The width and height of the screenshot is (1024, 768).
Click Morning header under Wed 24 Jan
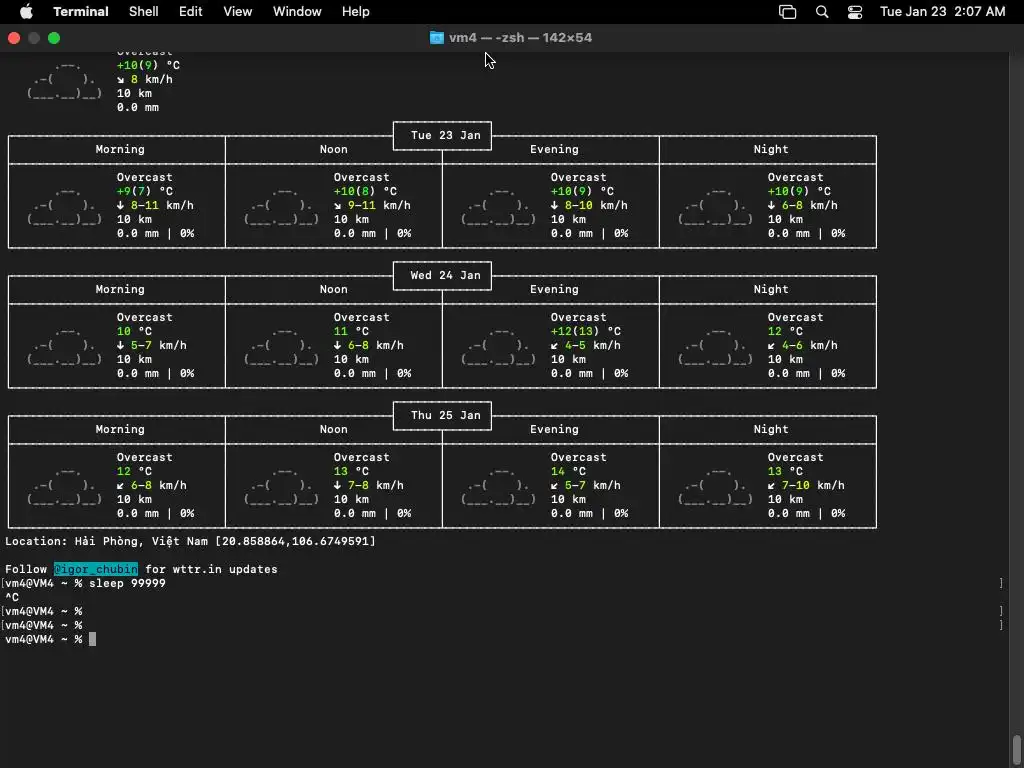[120, 289]
